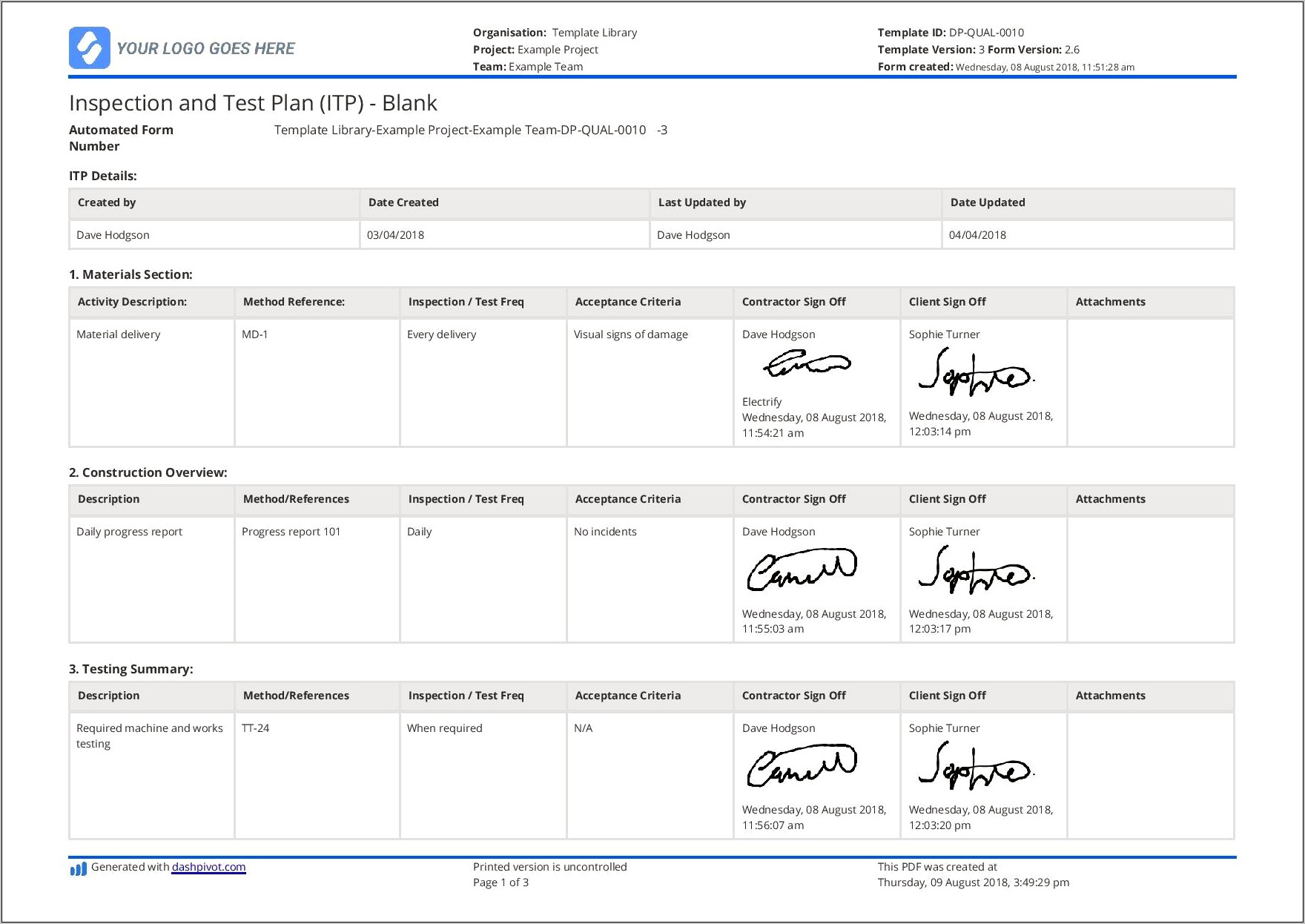Viewport: 1305px width, 924px height.
Task: Click the '12:03:17 pm' timestamp
Action: click(x=939, y=629)
